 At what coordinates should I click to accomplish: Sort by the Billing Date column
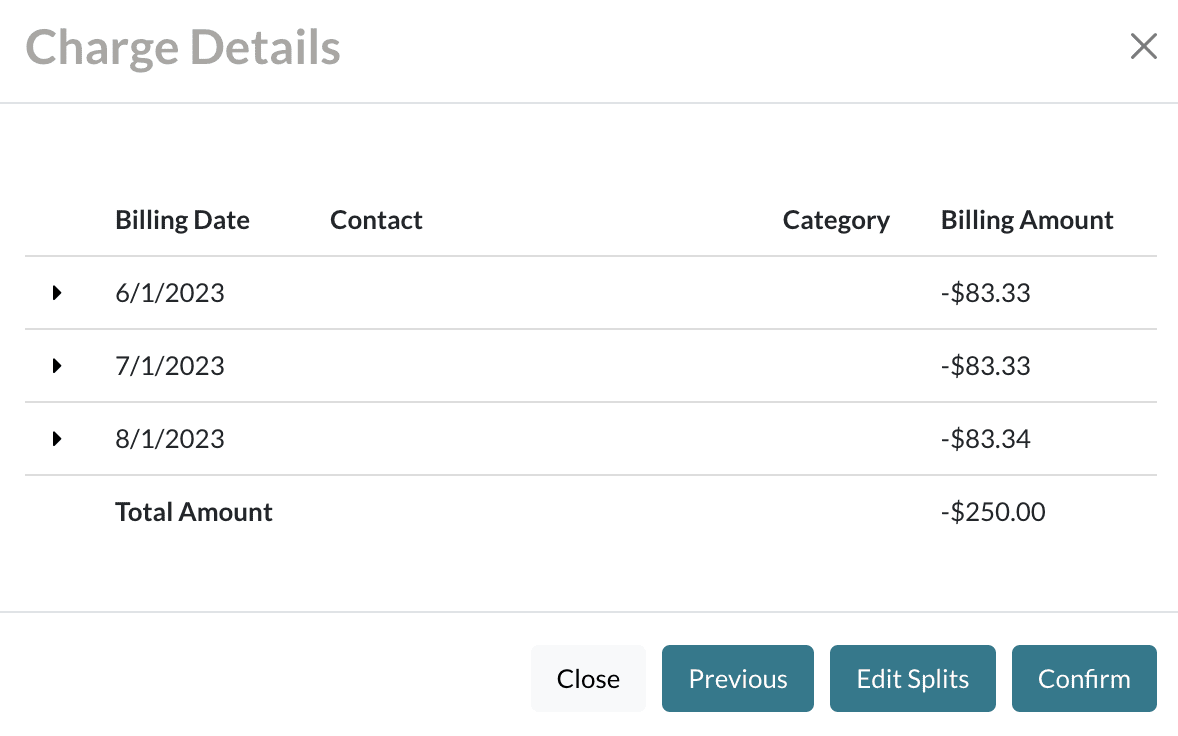point(182,219)
